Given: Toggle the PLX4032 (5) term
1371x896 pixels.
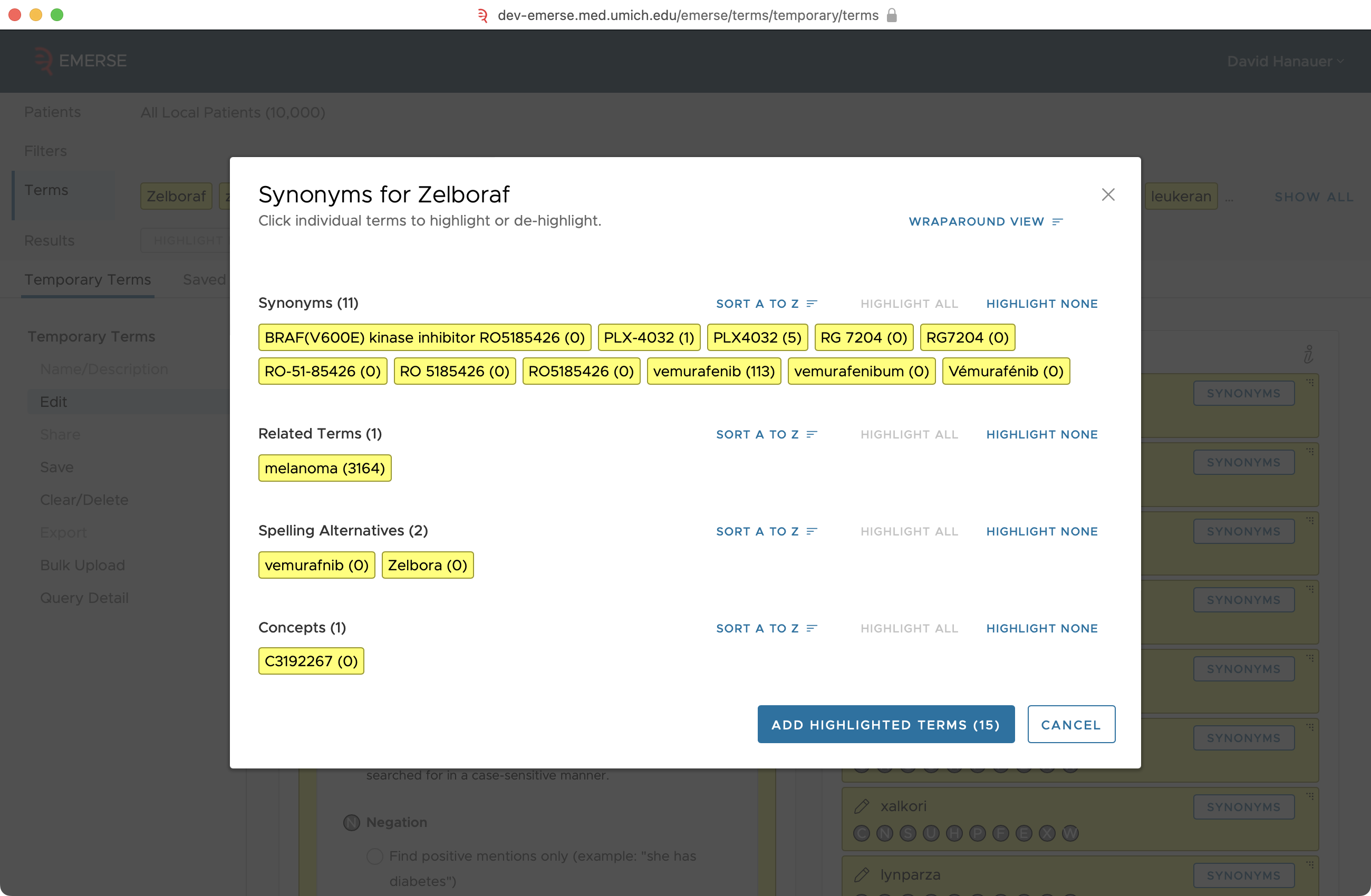Looking at the screenshot, I should (x=757, y=337).
